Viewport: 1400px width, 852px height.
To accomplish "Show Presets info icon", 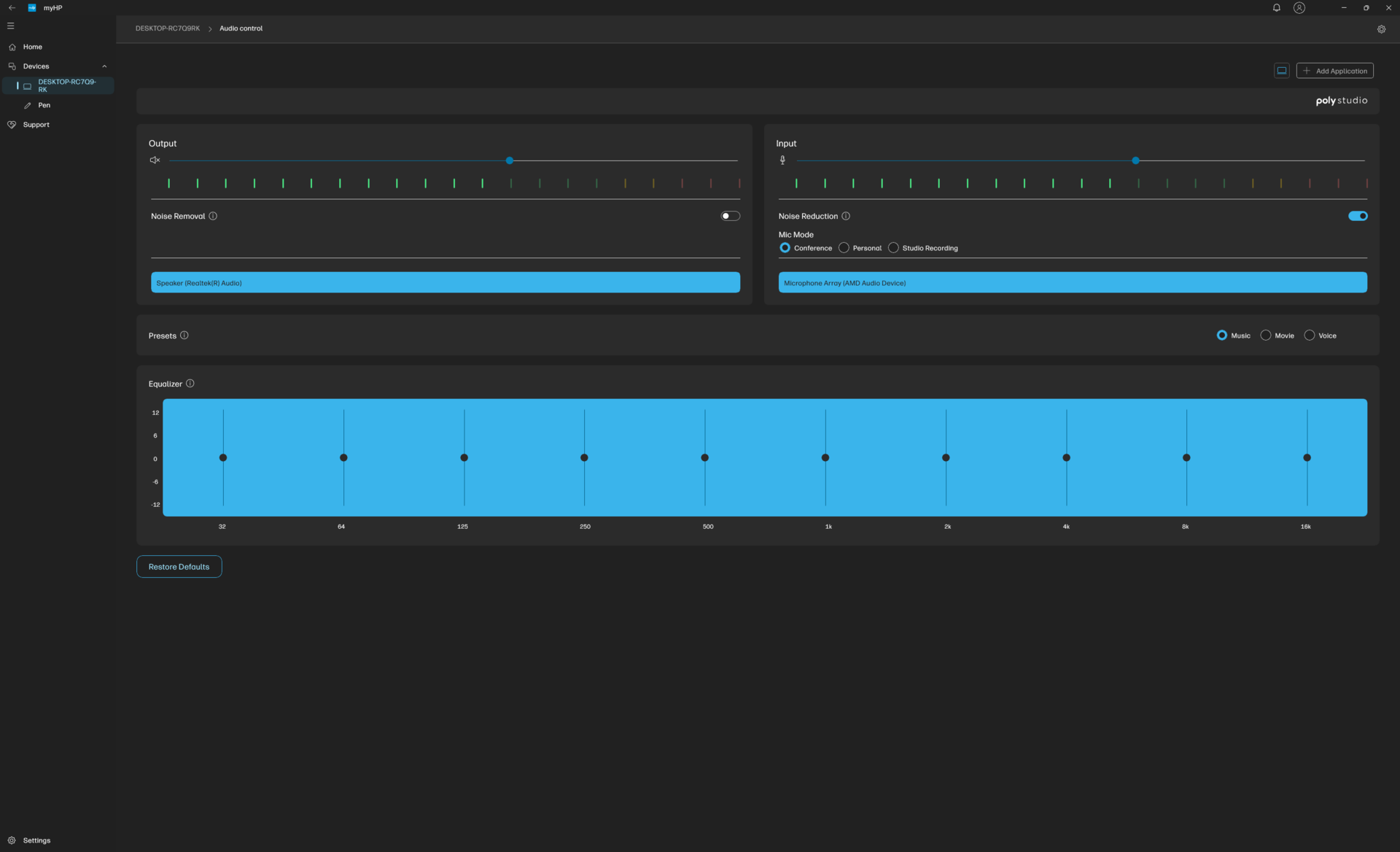I will pos(184,336).
